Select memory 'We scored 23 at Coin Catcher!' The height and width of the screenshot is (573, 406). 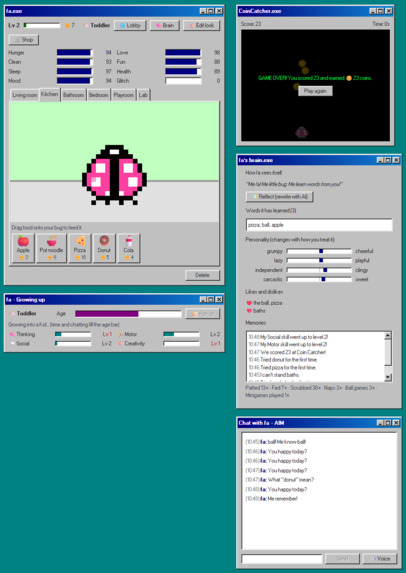point(287,352)
